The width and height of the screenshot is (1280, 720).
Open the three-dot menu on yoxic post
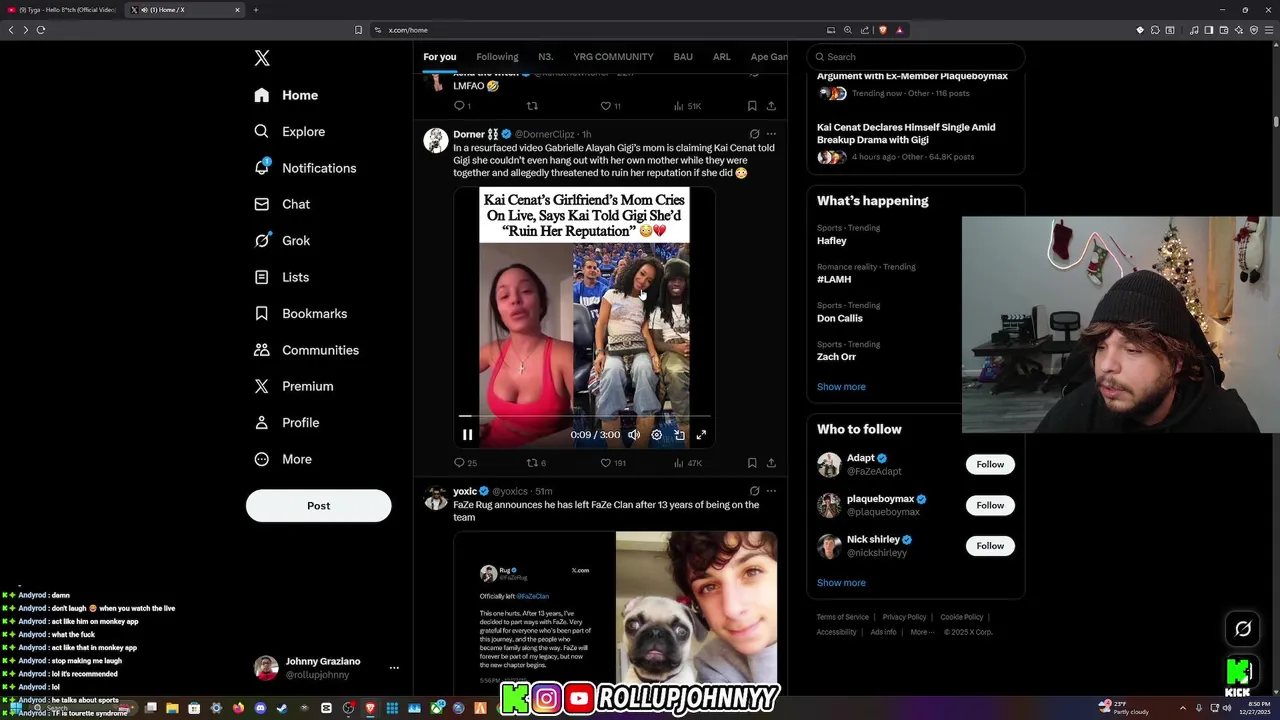tap(771, 491)
